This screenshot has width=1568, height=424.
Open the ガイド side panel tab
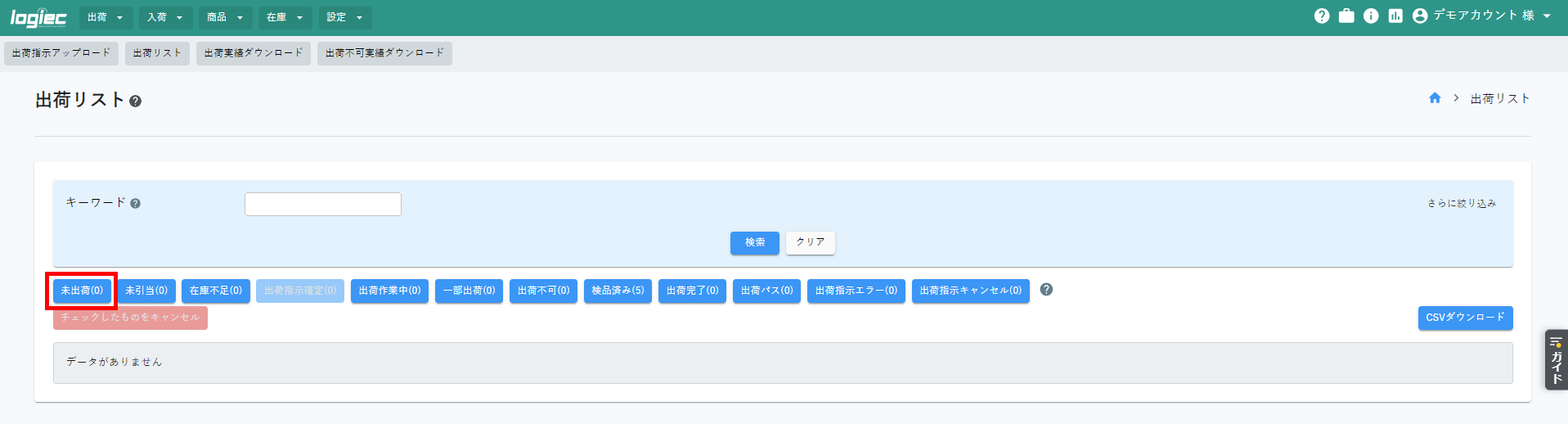pos(1556,360)
